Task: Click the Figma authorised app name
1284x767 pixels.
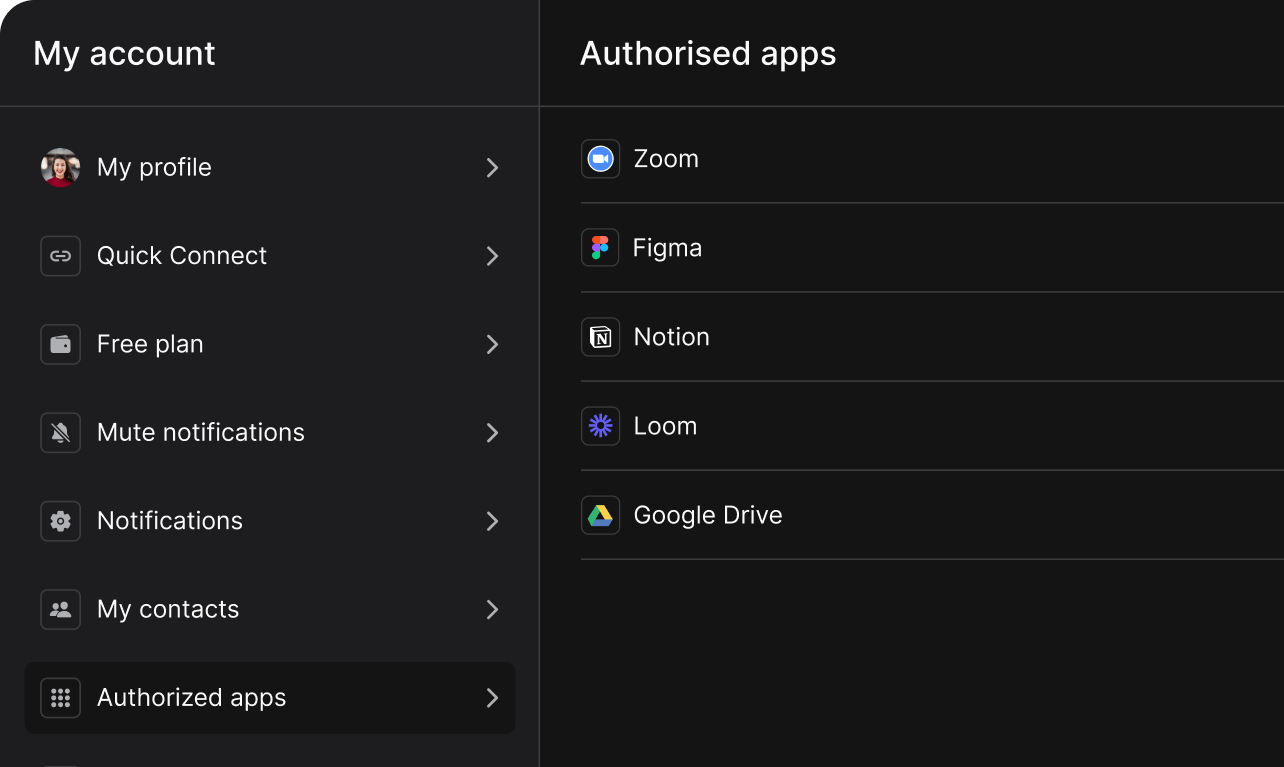Action: click(x=667, y=248)
